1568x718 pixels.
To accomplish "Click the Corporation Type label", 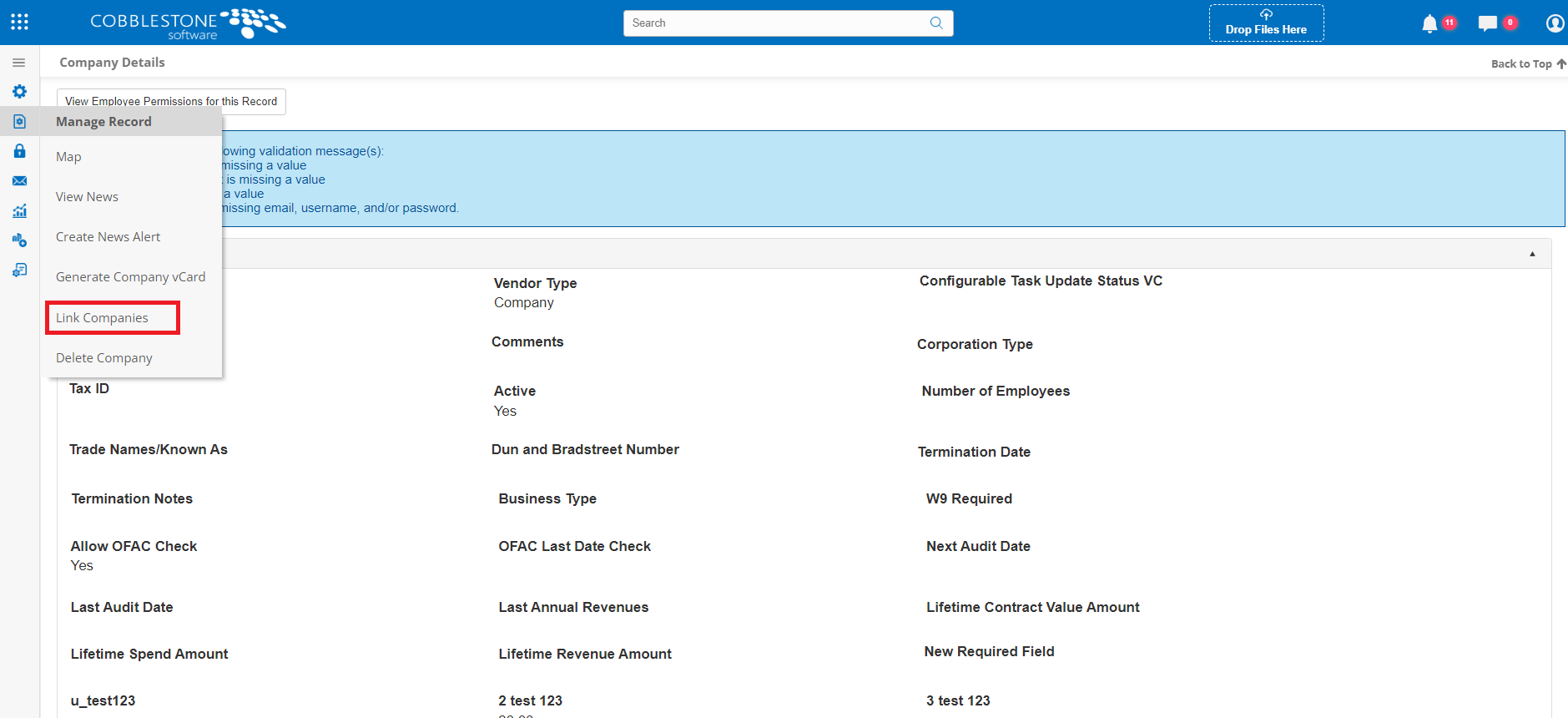I will point(975,345).
